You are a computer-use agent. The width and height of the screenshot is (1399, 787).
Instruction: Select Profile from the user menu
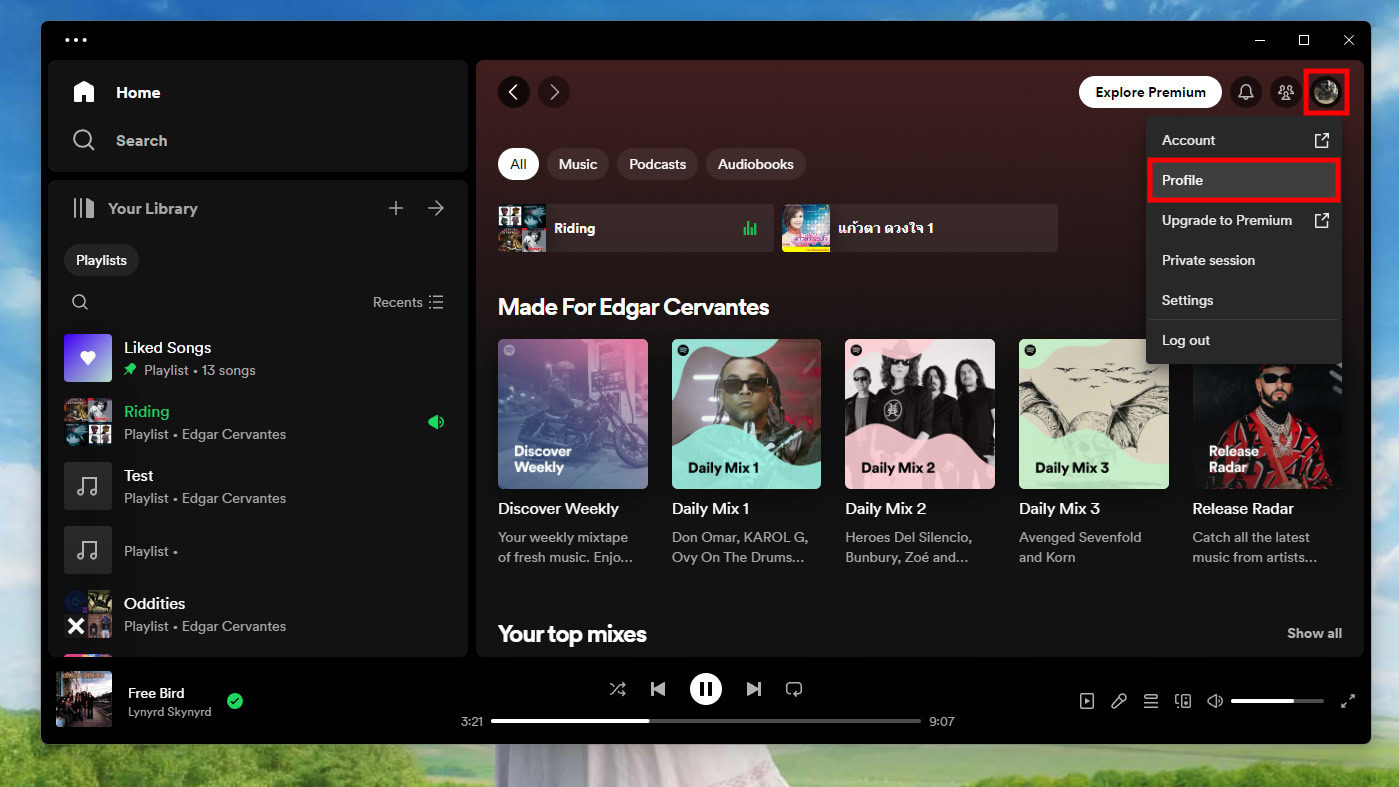[x=1242, y=180]
